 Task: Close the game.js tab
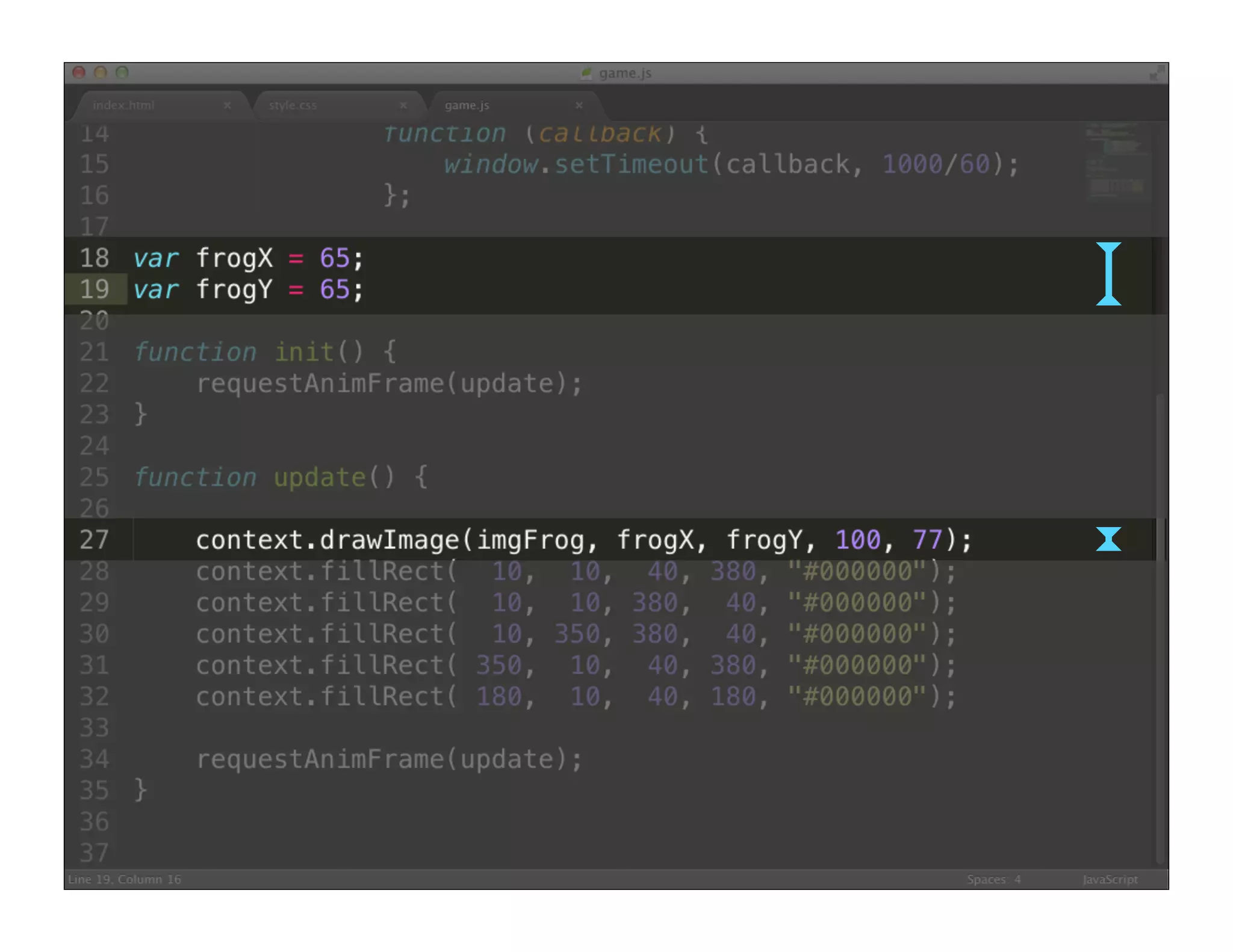[x=579, y=105]
